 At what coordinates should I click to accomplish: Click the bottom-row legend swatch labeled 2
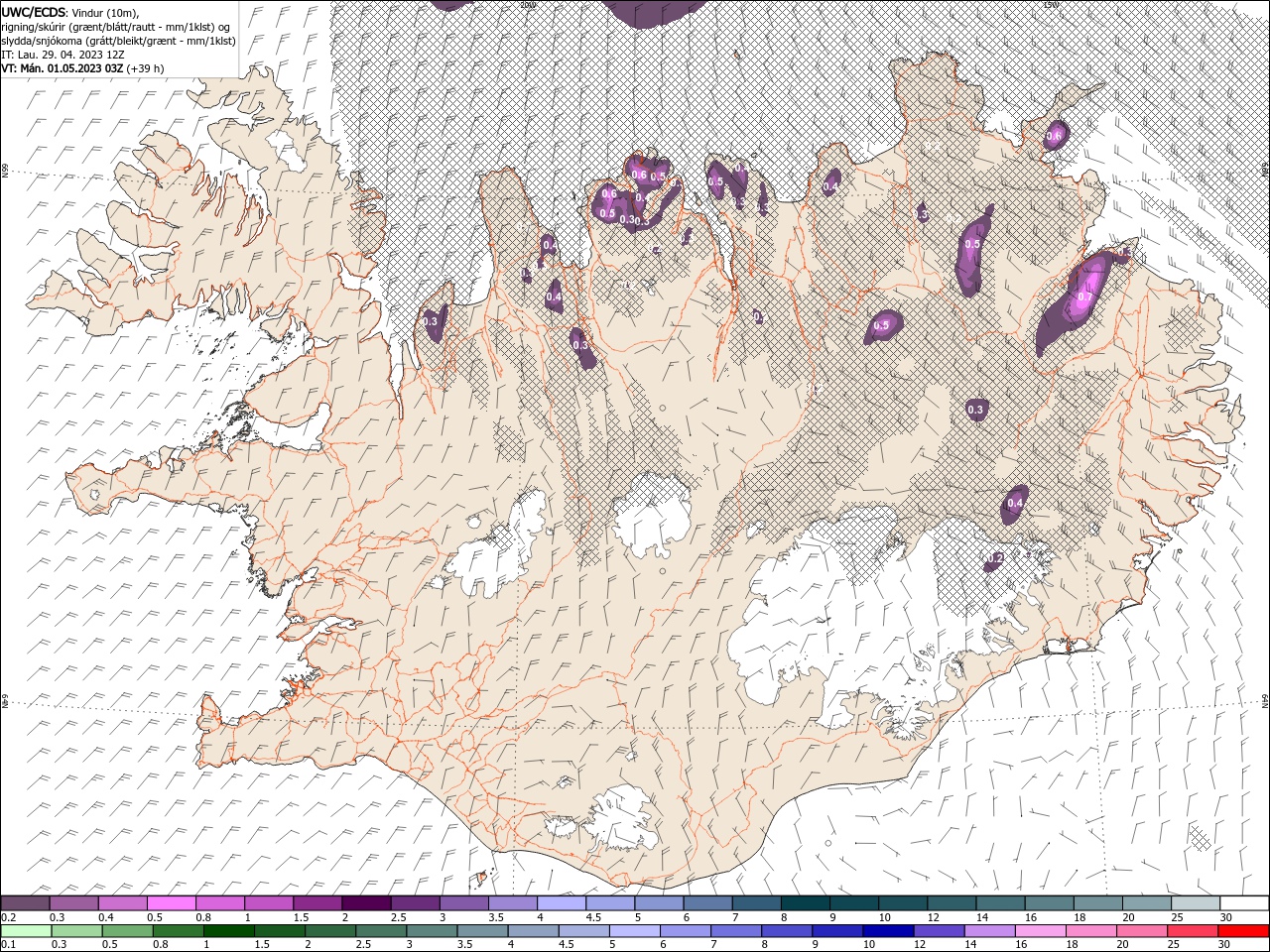point(331,931)
